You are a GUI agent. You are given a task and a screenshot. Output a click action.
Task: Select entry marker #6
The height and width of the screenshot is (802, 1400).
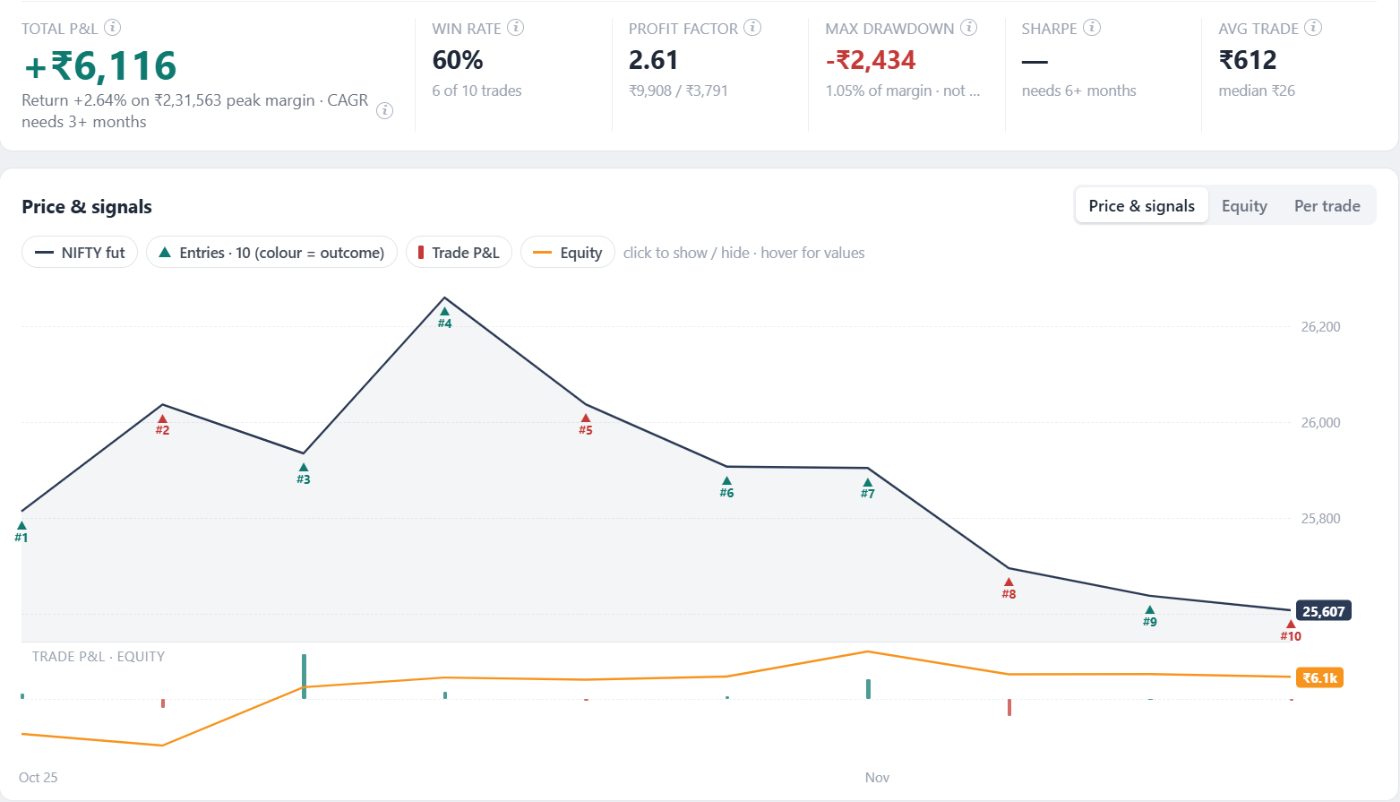pos(726,486)
